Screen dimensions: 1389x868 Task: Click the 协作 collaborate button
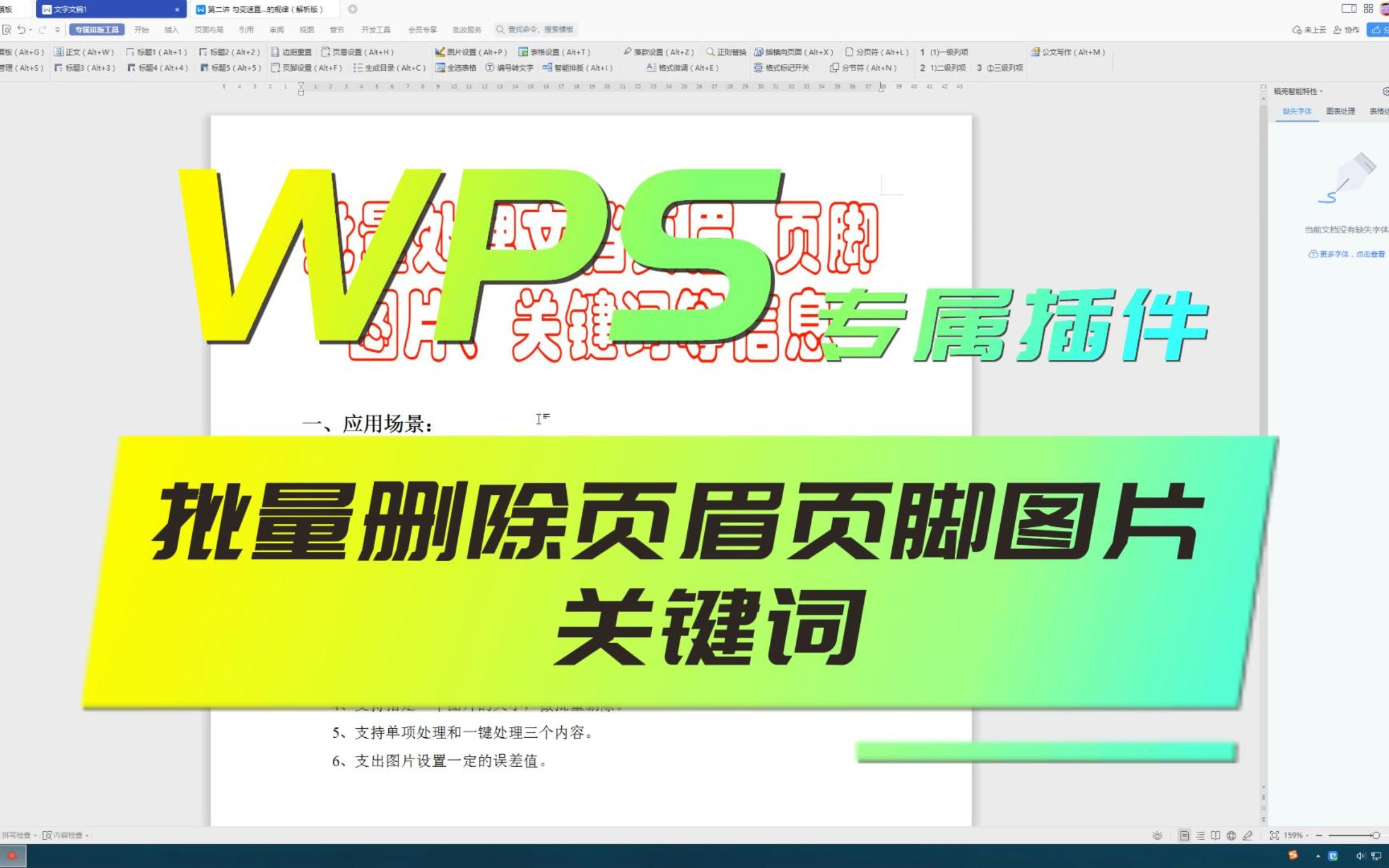click(x=1346, y=29)
